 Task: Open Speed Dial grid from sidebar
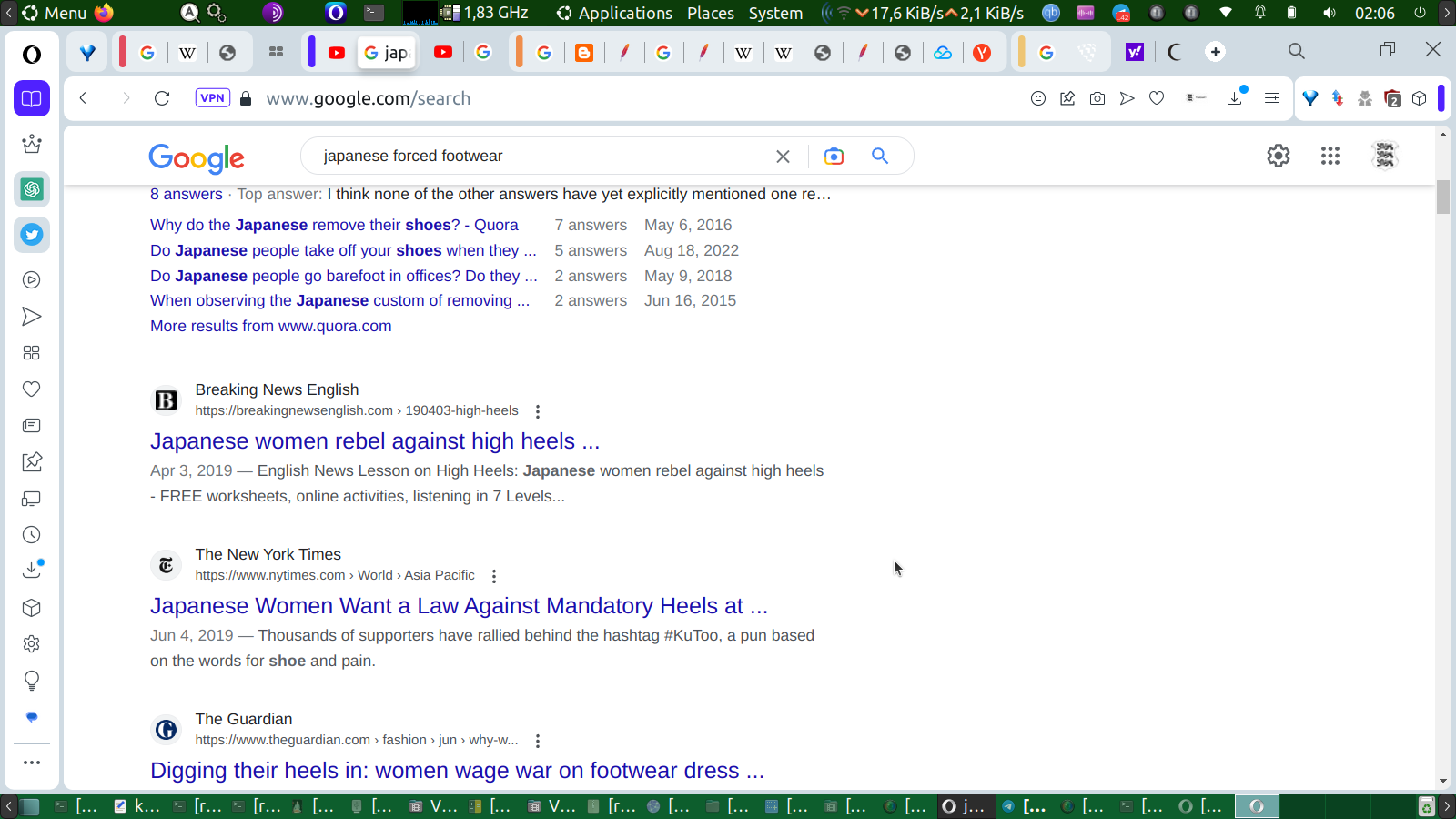click(x=32, y=353)
